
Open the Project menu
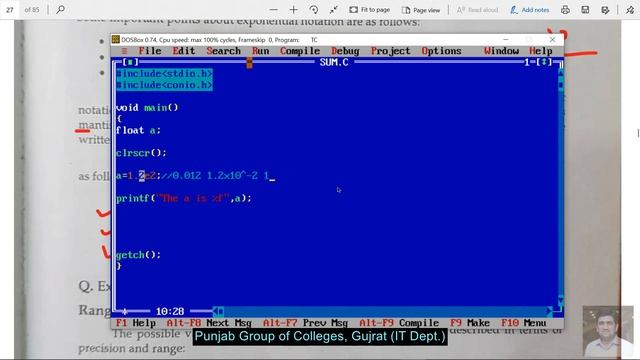(x=390, y=51)
